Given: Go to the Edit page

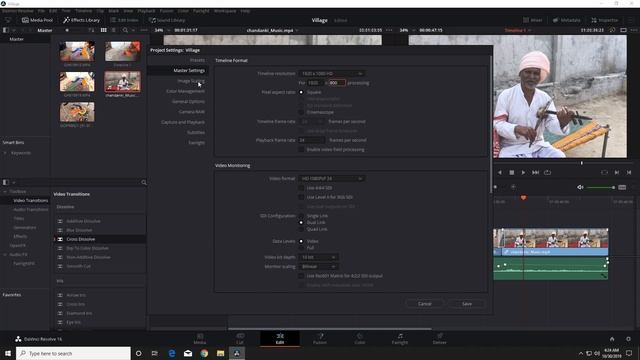Looking at the screenshot, I should pos(280,339).
